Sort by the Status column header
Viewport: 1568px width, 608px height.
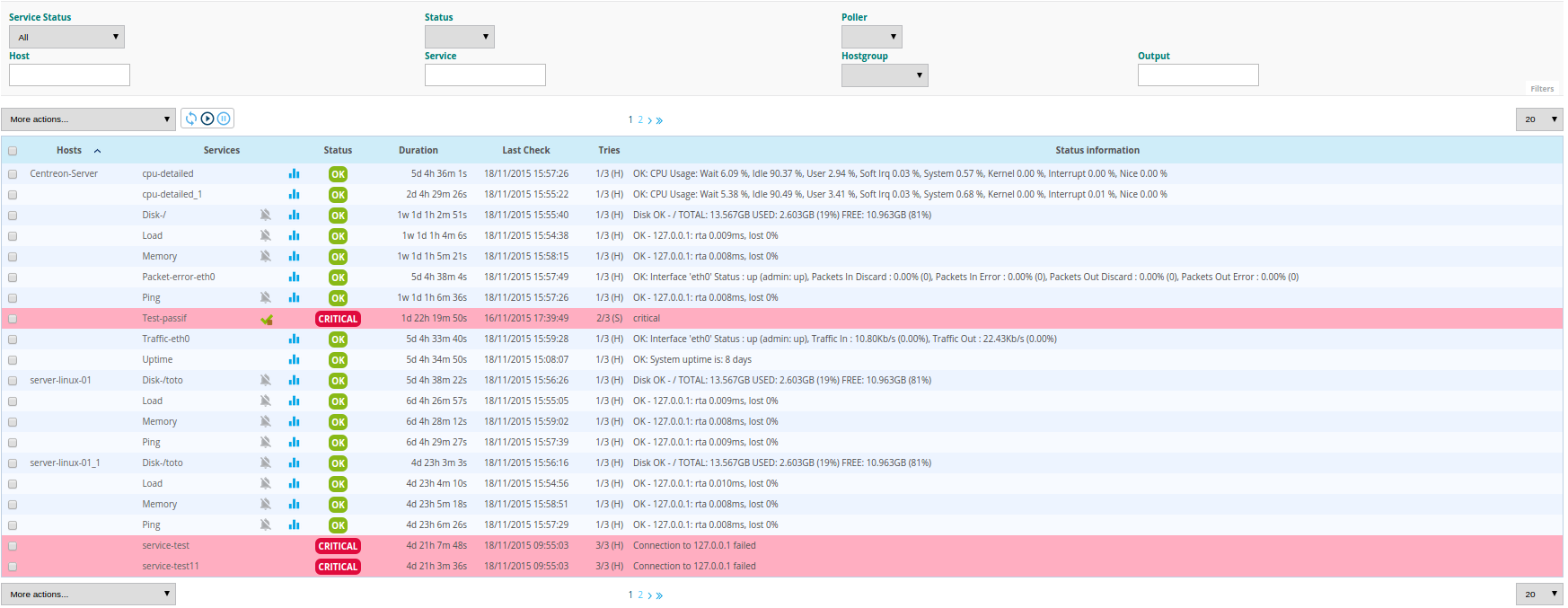point(338,150)
